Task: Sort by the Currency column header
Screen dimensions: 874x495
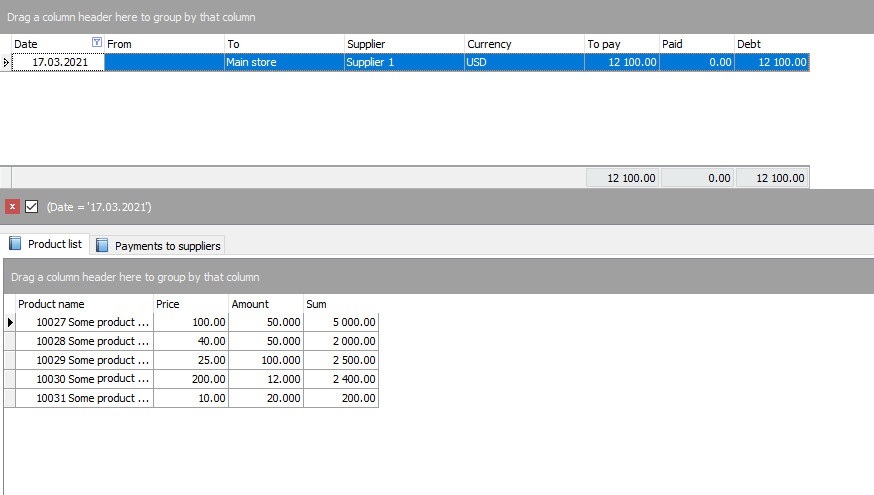Action: tap(523, 44)
